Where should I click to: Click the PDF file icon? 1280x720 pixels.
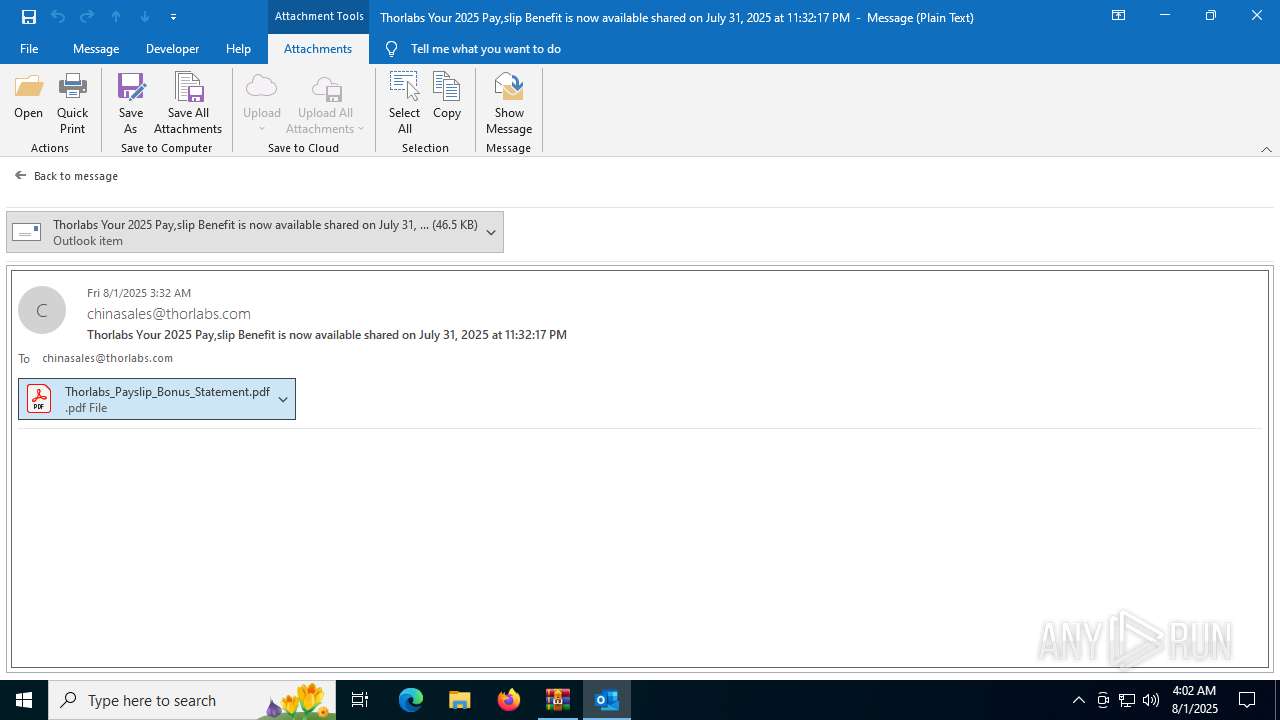tap(39, 399)
